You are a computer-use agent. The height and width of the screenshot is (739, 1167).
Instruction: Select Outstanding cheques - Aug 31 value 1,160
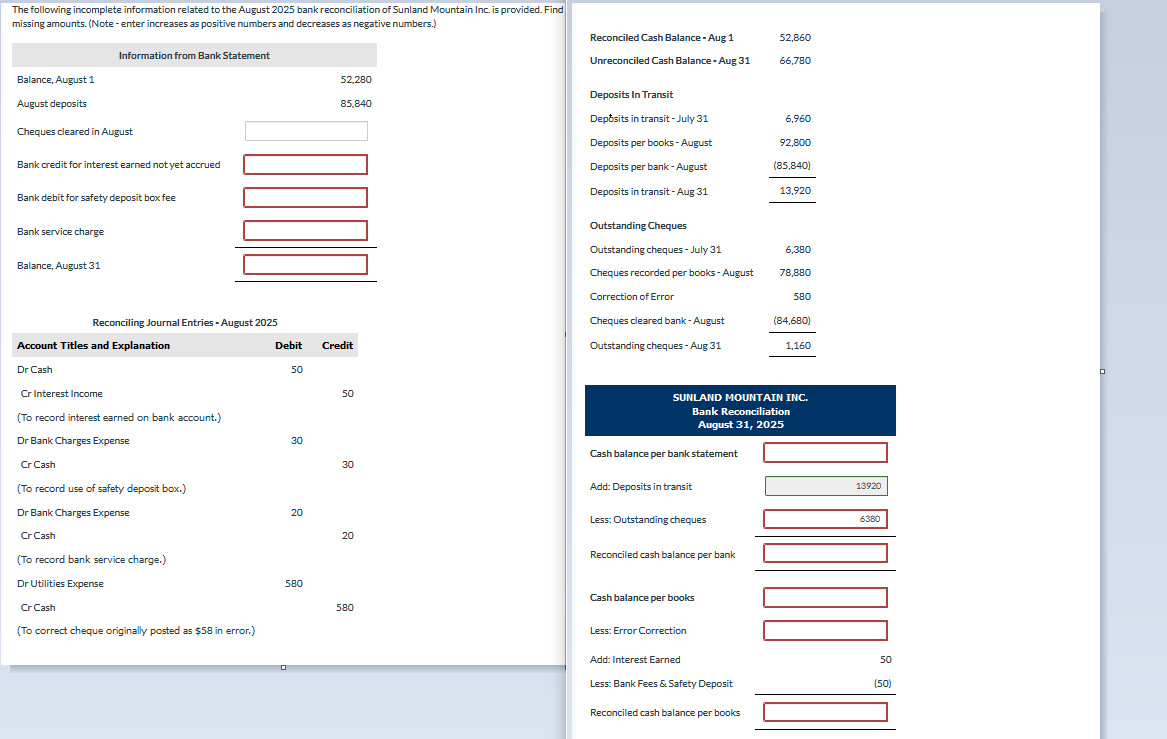point(798,345)
